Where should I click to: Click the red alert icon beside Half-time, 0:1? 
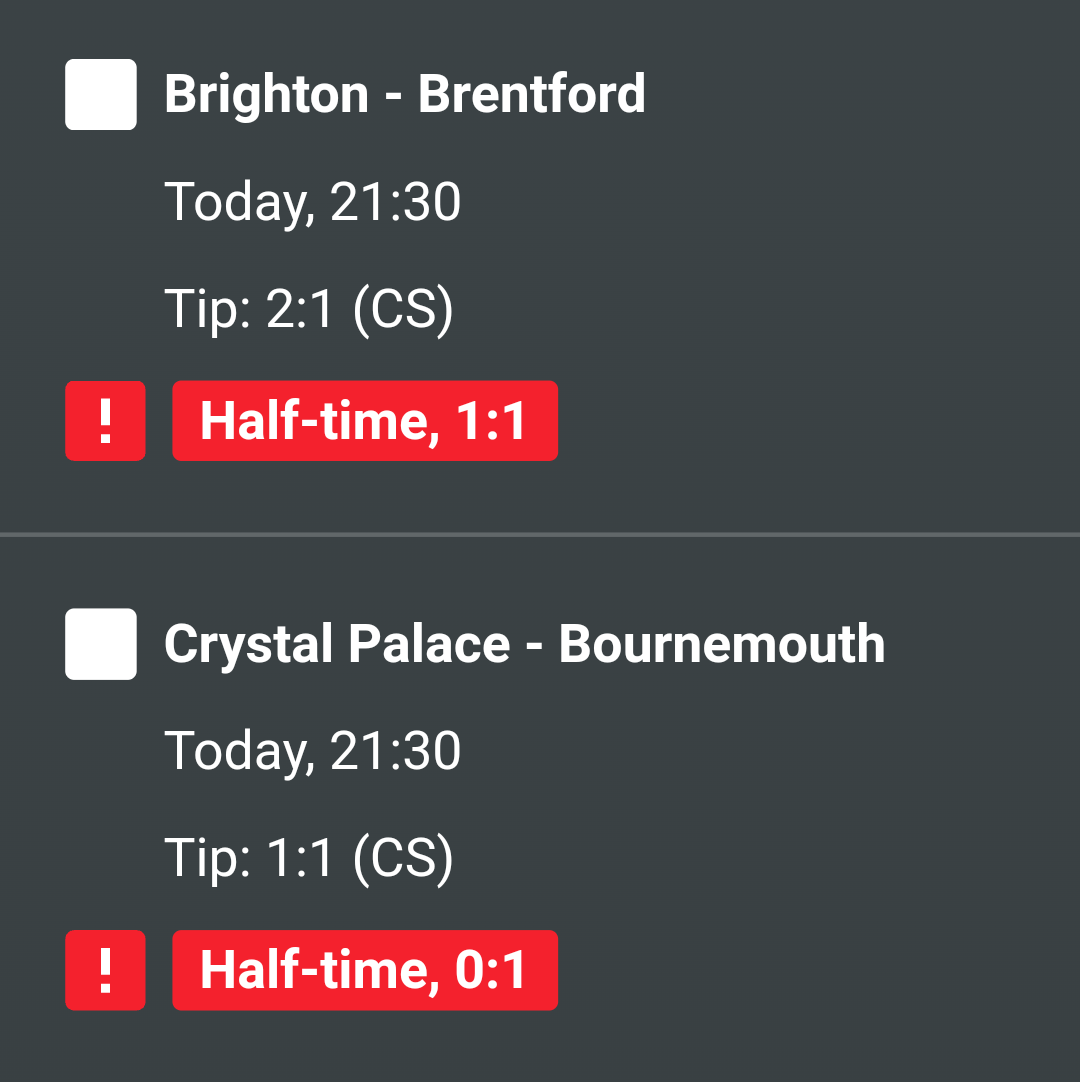coord(105,970)
